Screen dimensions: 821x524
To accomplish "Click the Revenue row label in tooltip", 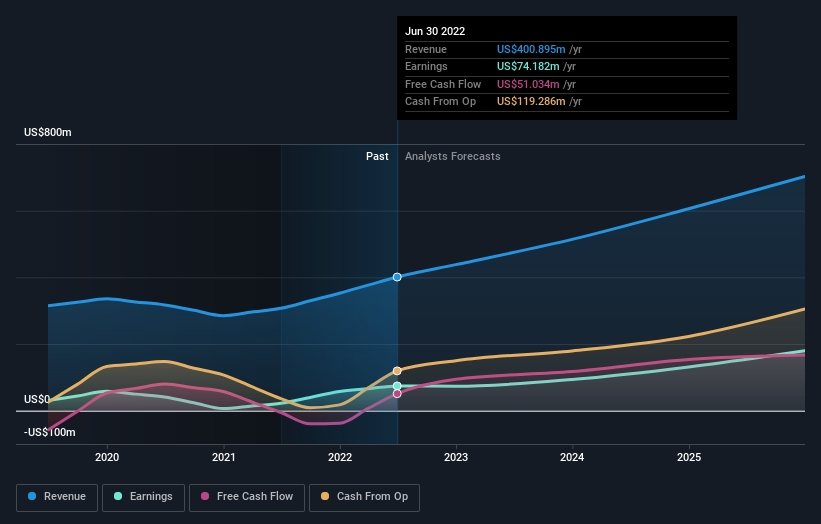I will (426, 49).
